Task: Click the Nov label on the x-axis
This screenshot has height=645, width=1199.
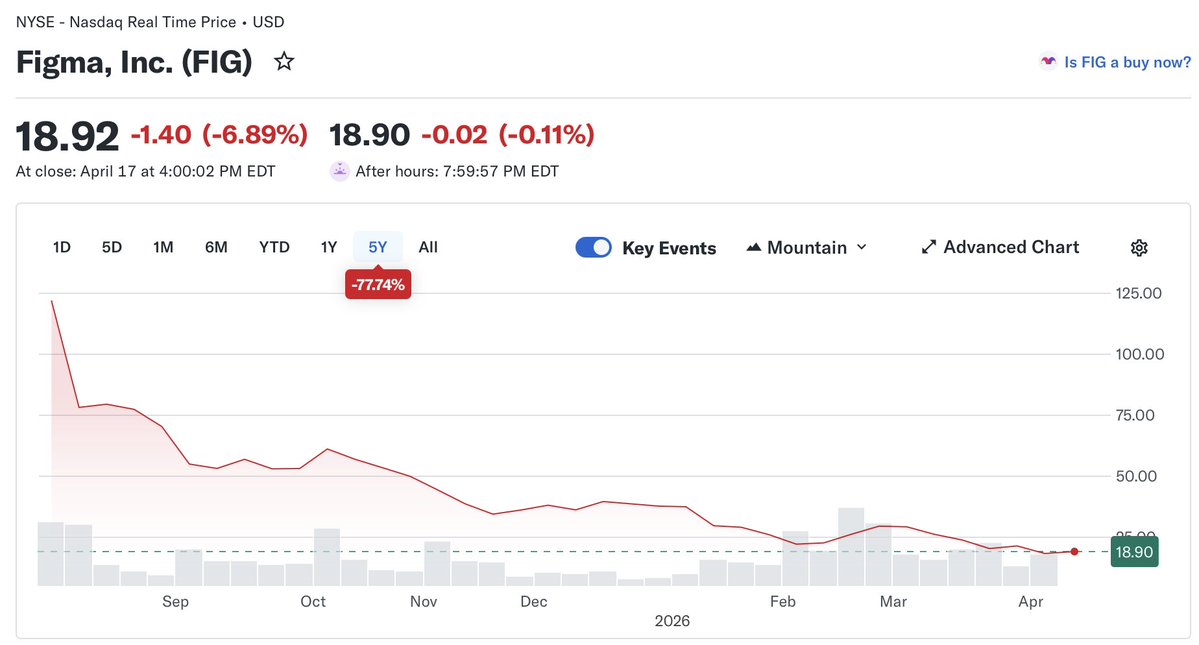Action: [424, 601]
